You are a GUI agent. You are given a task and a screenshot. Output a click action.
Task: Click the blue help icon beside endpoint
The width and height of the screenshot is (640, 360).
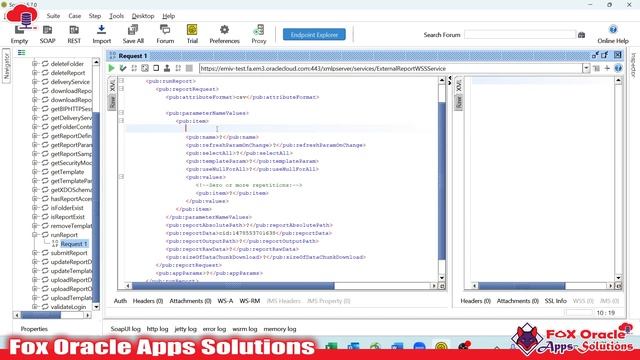tap(618, 69)
